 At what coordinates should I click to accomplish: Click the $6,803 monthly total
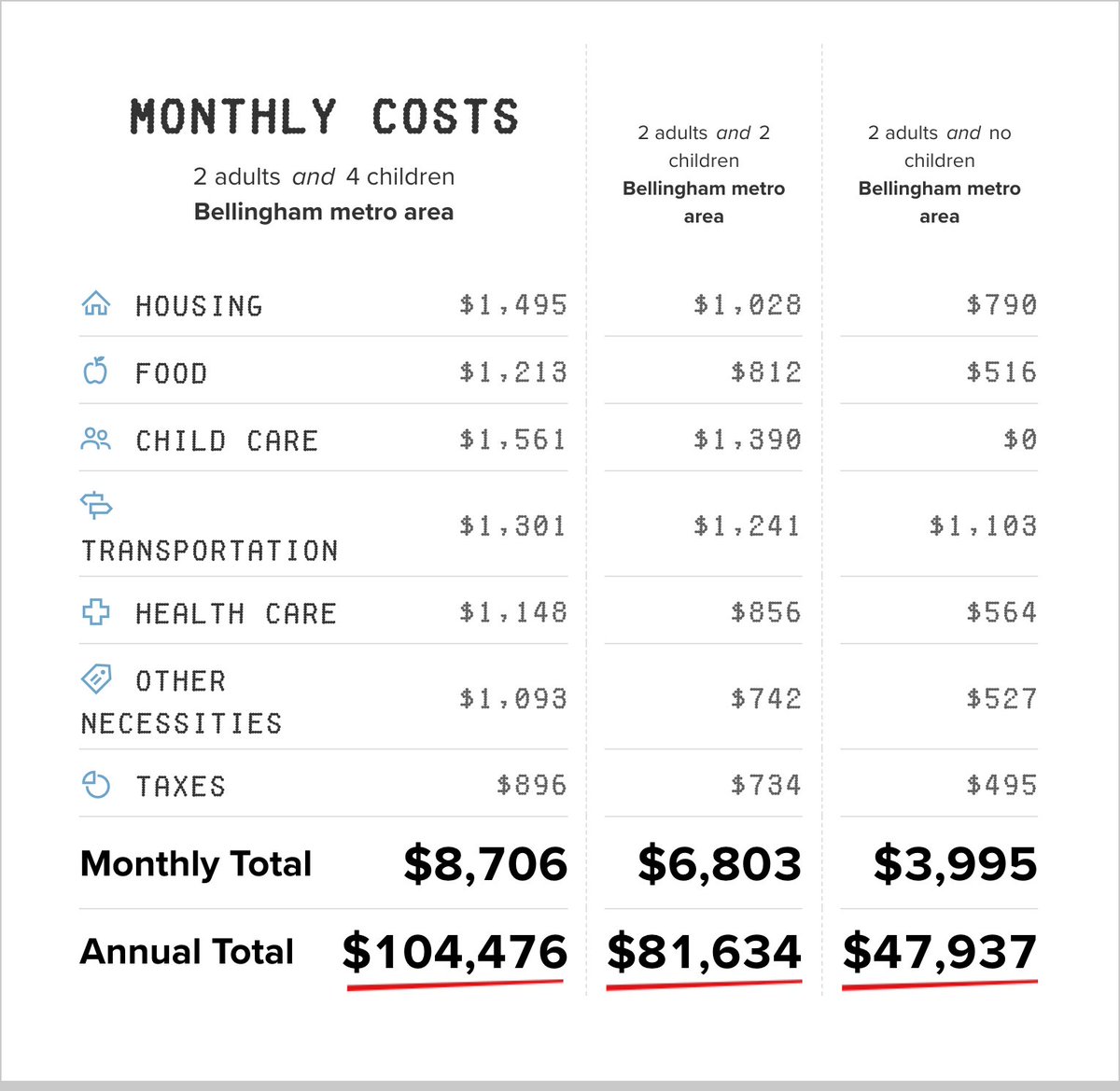pos(720,864)
